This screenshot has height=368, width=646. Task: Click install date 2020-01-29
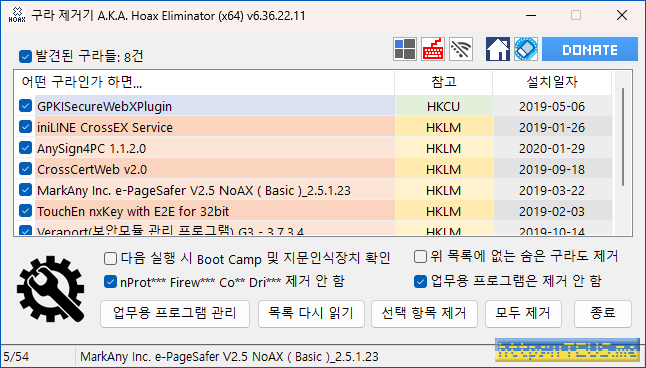point(552,148)
